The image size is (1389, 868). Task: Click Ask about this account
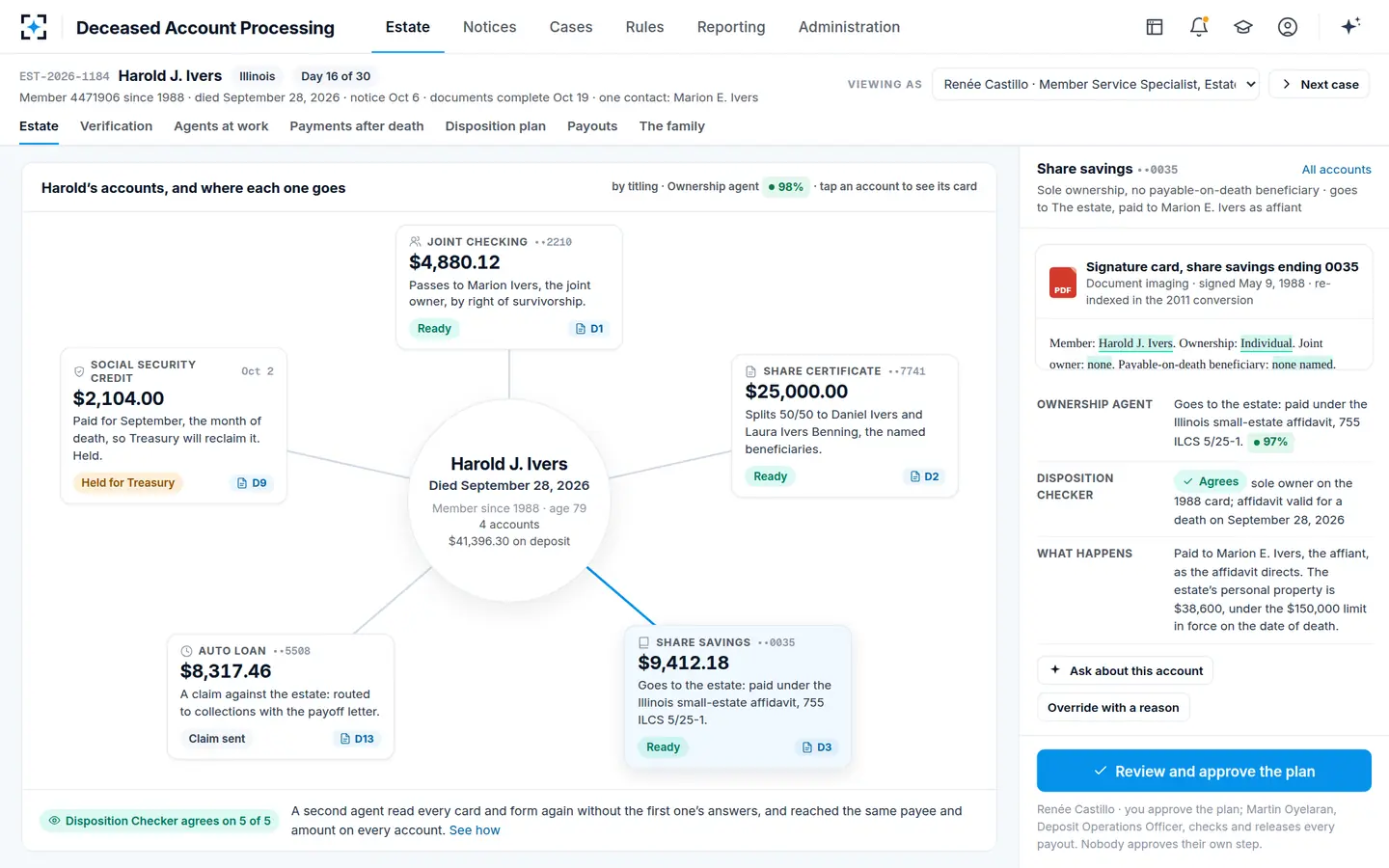[x=1125, y=670]
